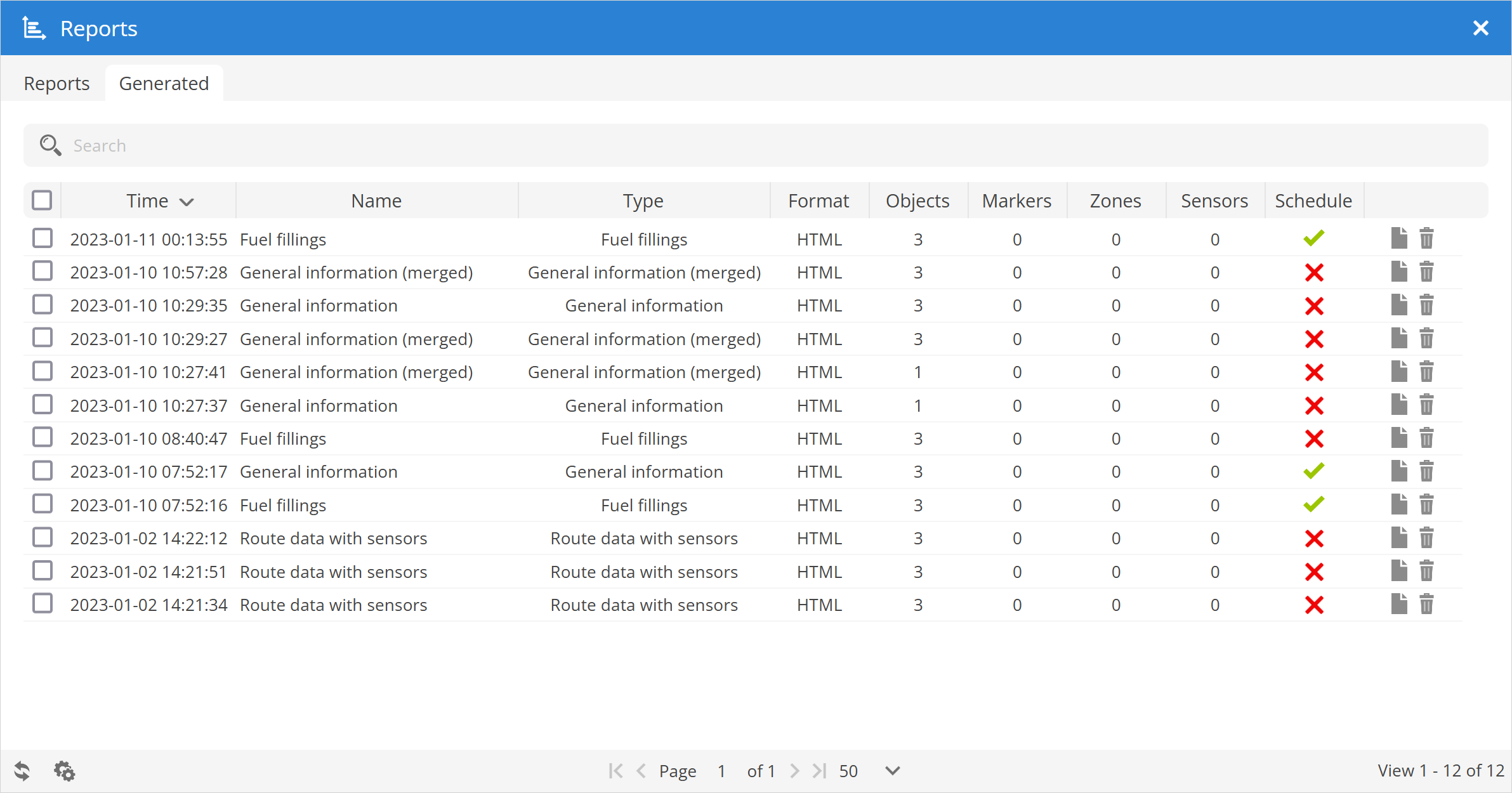Image resolution: width=1512 pixels, height=793 pixels.
Task: Click the refresh icon in the footer
Action: pyautogui.click(x=22, y=771)
